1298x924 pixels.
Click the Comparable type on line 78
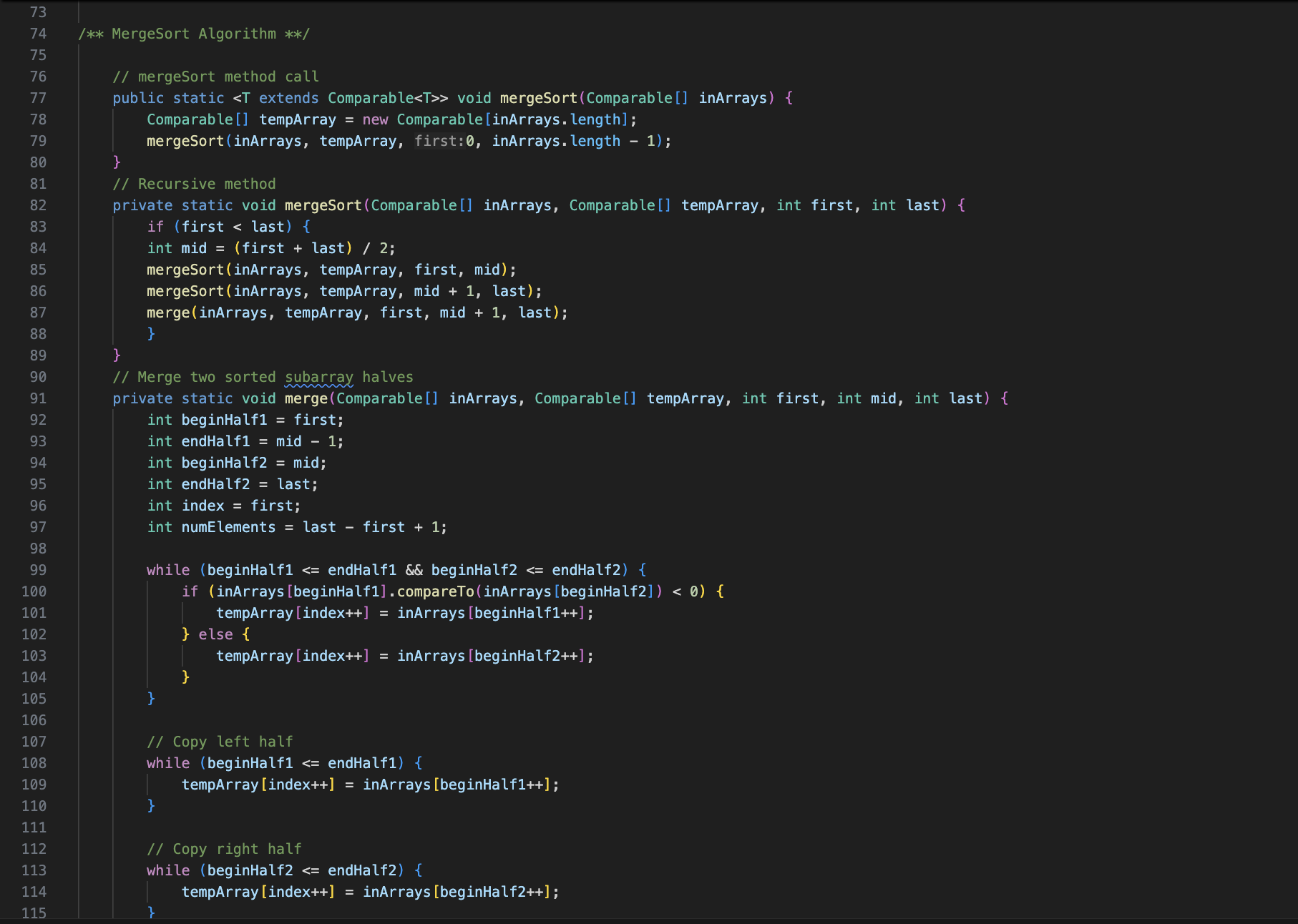click(188, 119)
